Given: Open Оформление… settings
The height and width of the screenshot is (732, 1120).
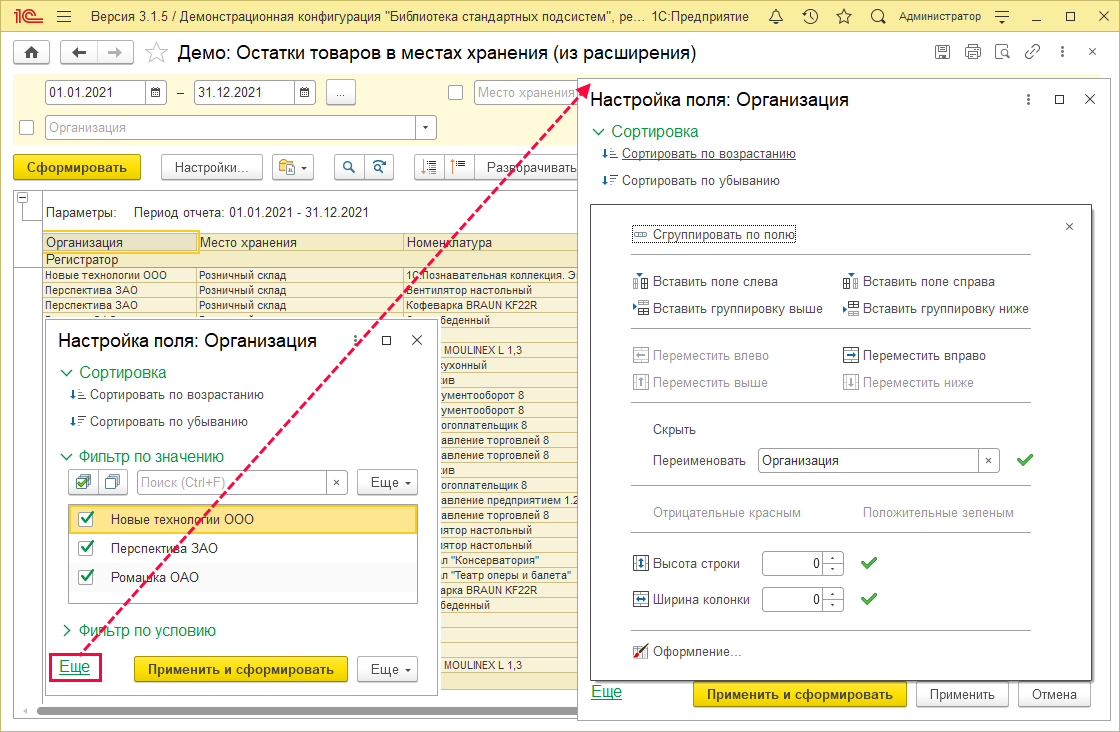Looking at the screenshot, I should (687, 651).
